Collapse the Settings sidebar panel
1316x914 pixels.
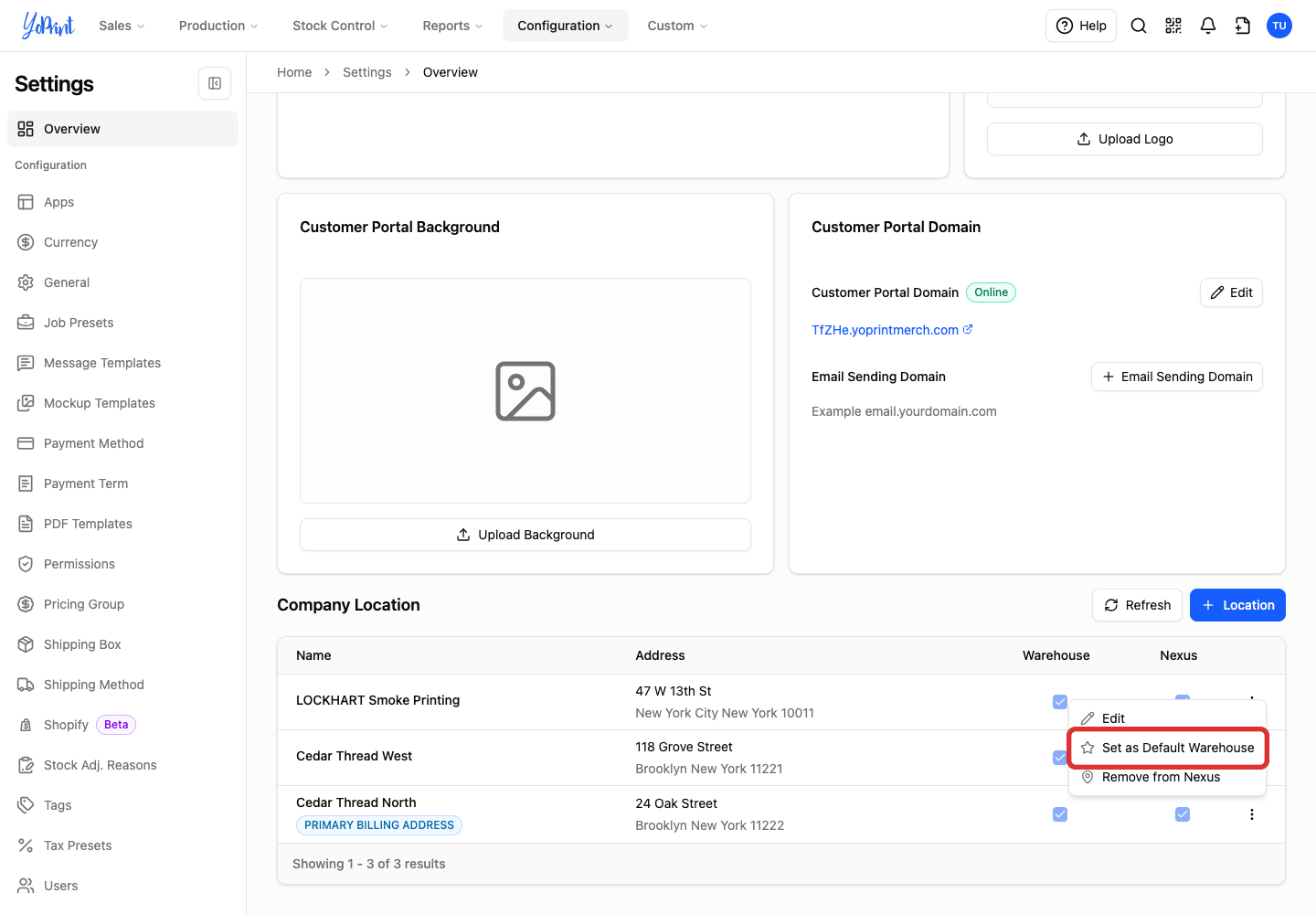point(215,83)
